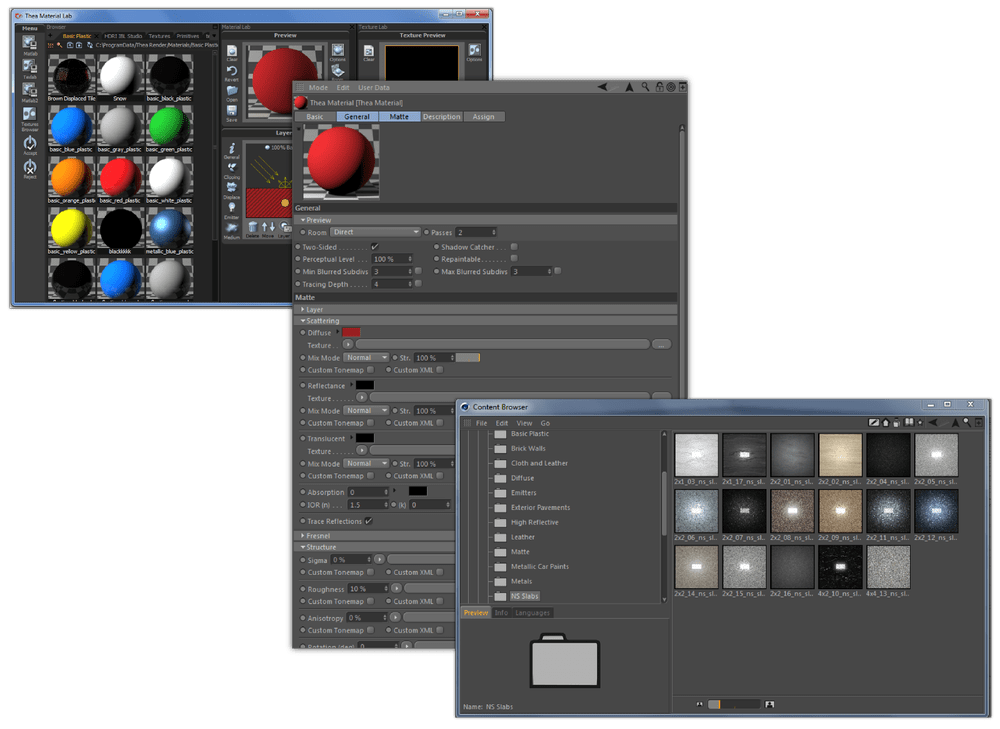
Task: Click the bookmarks icon in Content Browser
Action: pyautogui.click(x=909, y=422)
